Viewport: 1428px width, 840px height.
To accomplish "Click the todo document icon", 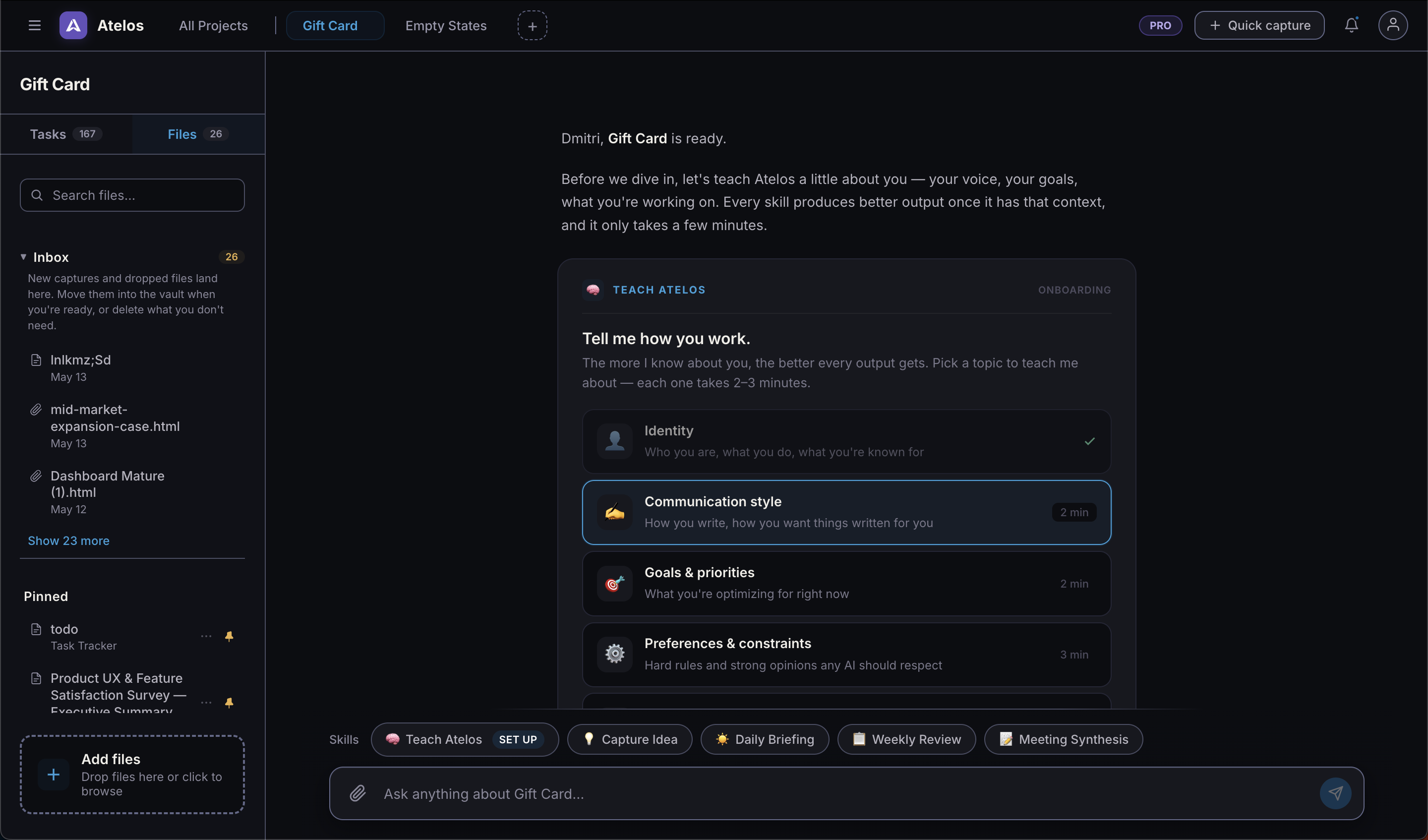I will tap(36, 629).
